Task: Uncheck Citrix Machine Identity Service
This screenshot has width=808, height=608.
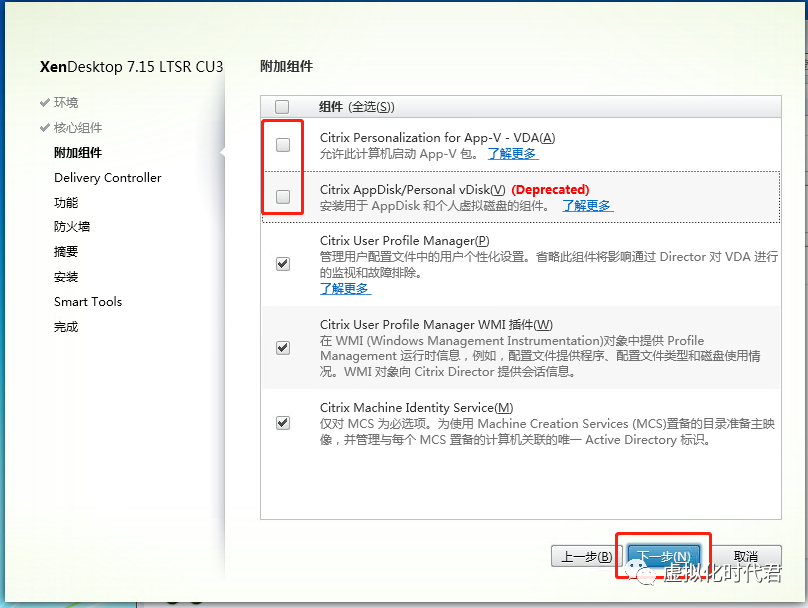Action: click(x=283, y=423)
